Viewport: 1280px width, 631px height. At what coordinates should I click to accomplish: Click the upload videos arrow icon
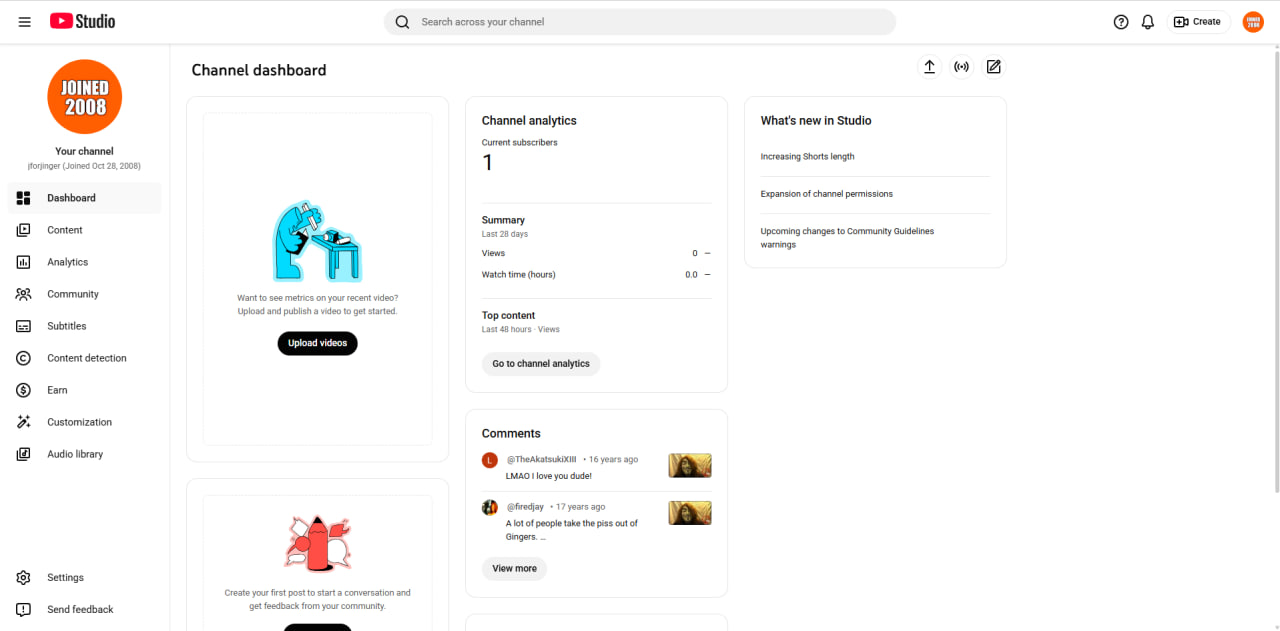tap(929, 67)
